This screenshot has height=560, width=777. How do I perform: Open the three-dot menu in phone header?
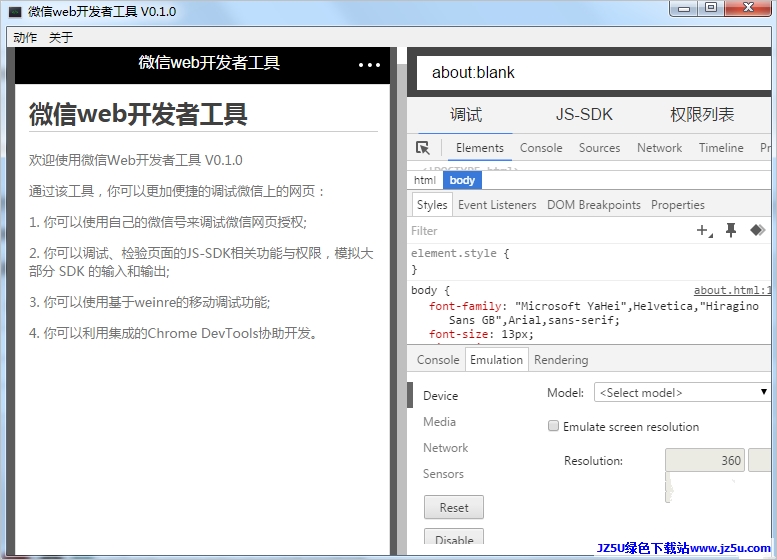369,65
